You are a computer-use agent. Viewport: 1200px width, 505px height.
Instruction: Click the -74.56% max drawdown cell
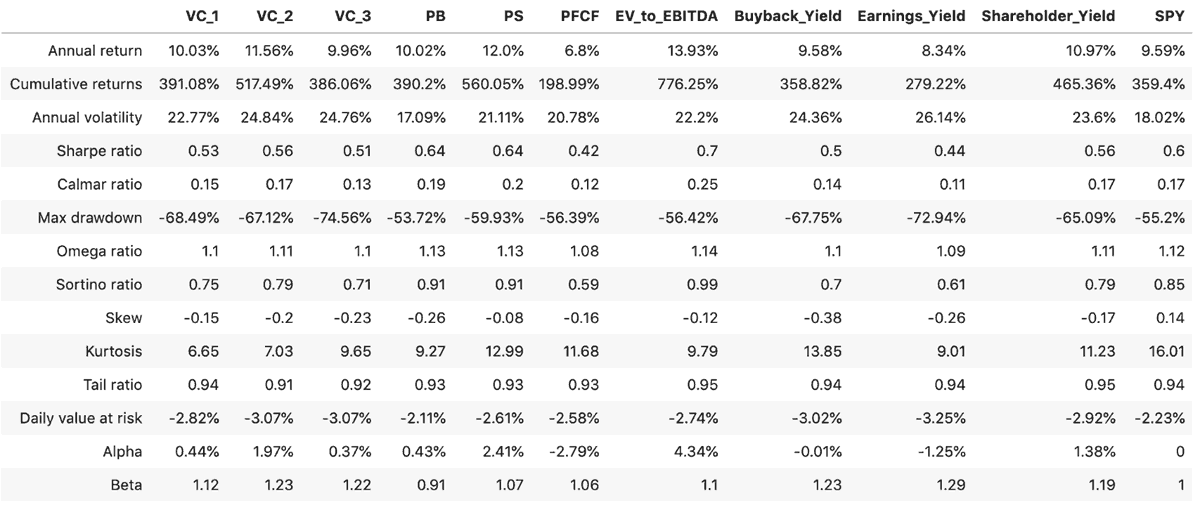[342, 218]
